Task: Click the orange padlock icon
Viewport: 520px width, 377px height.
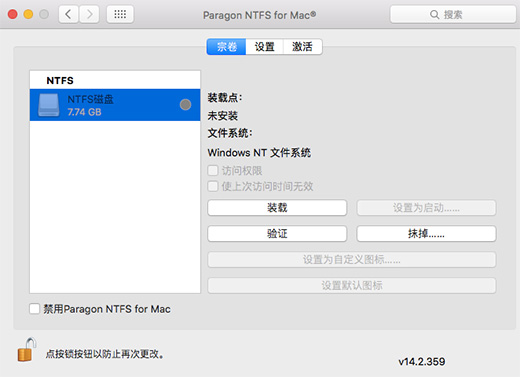Action: point(26,350)
